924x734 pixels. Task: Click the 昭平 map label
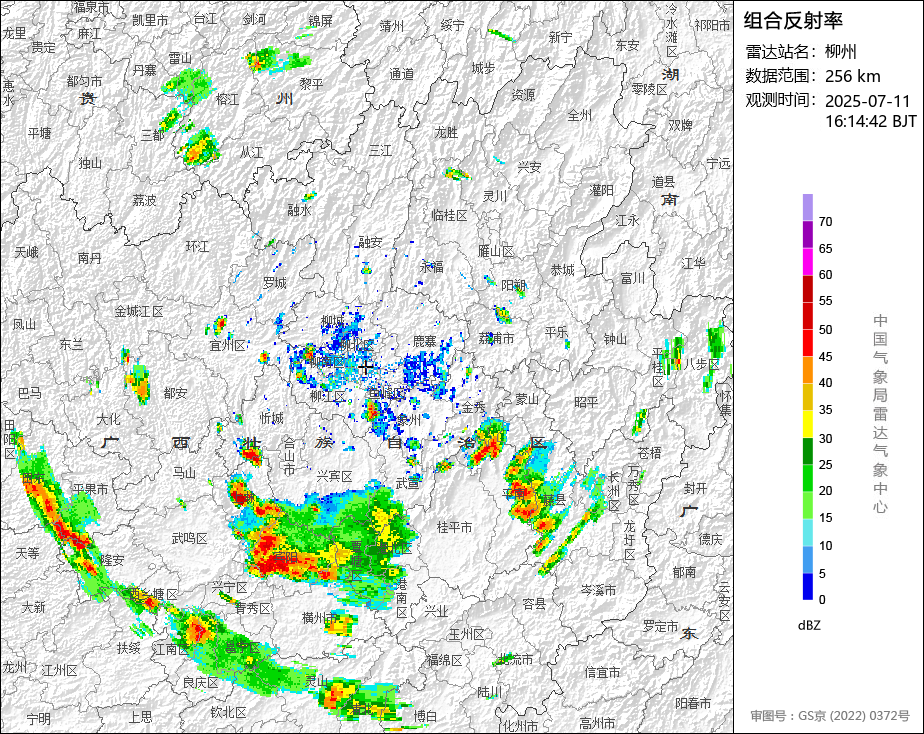586,402
